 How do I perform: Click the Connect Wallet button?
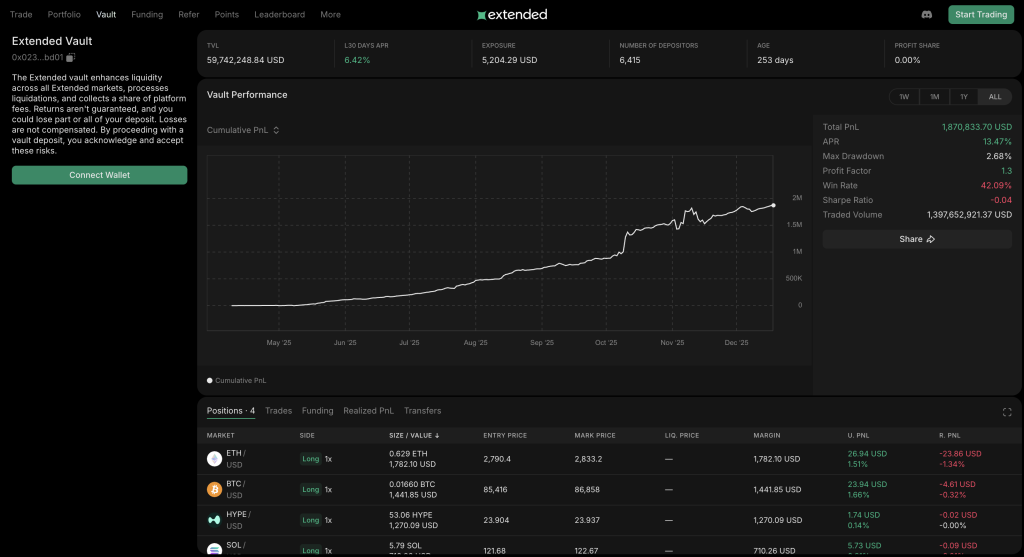coord(99,175)
